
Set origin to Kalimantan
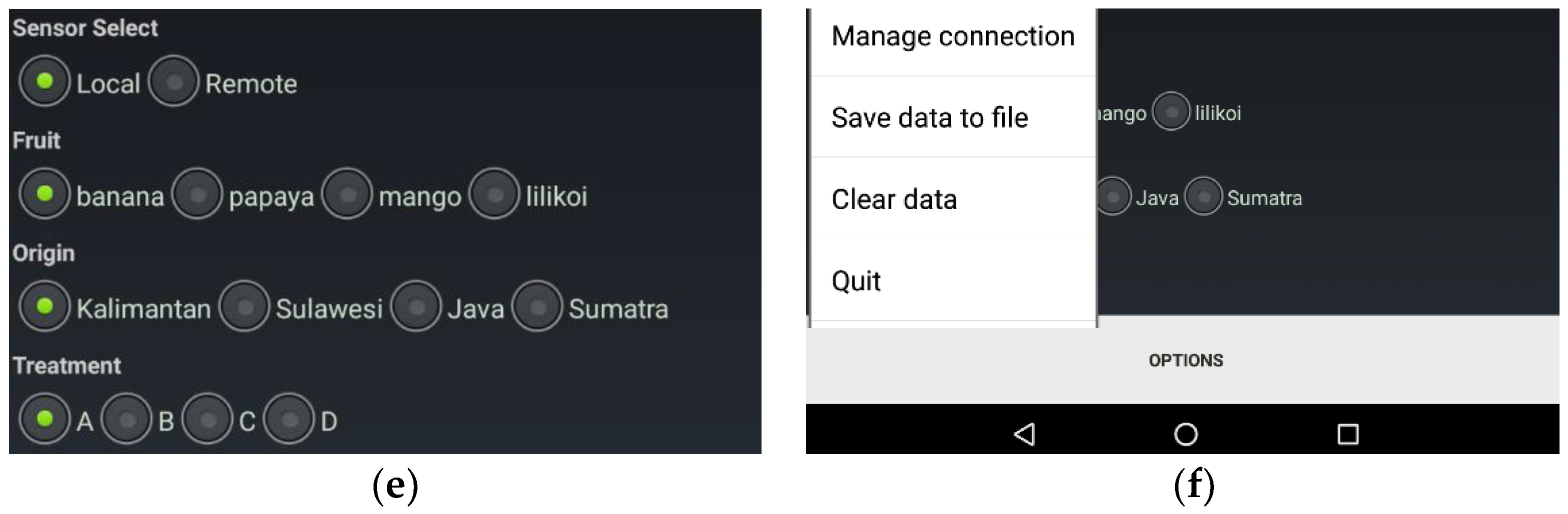pyautogui.click(x=44, y=306)
